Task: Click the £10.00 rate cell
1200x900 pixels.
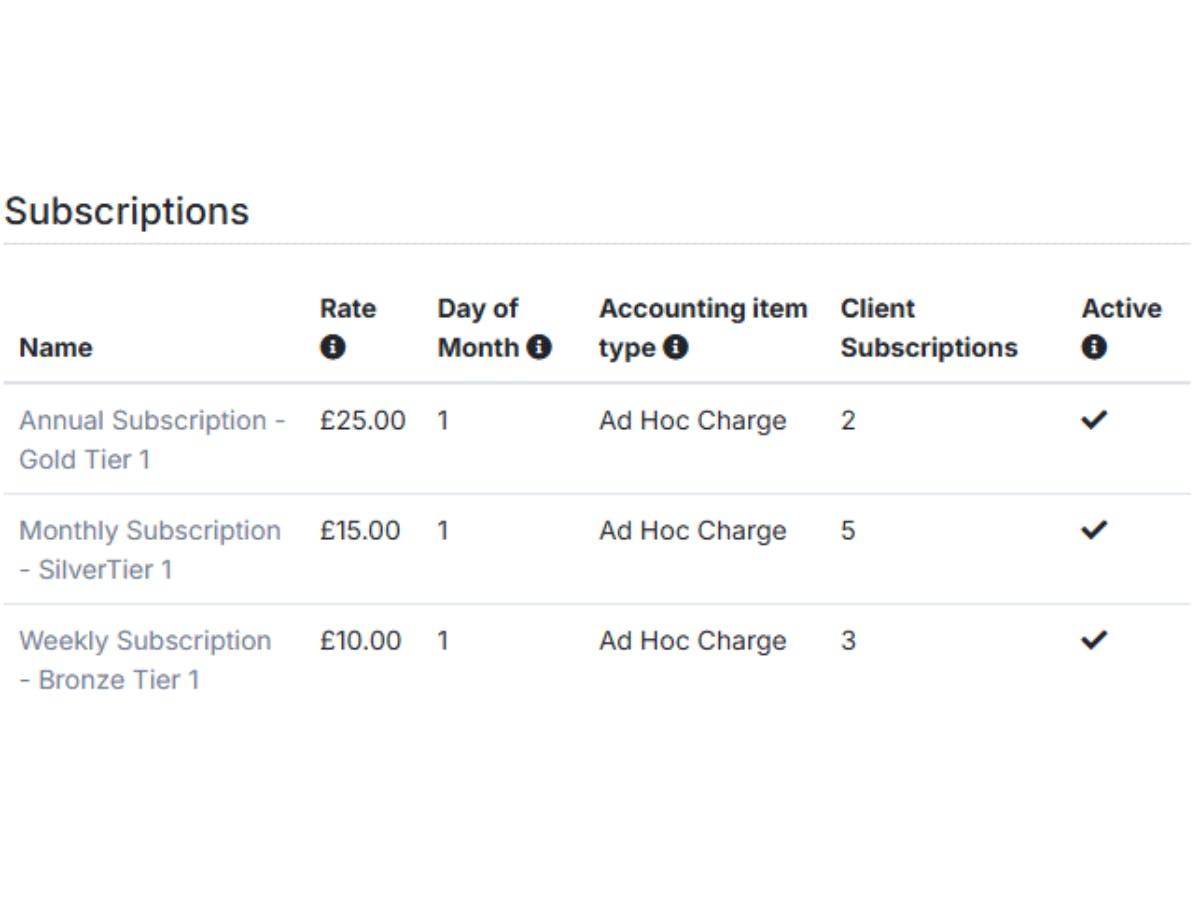Action: [360, 640]
